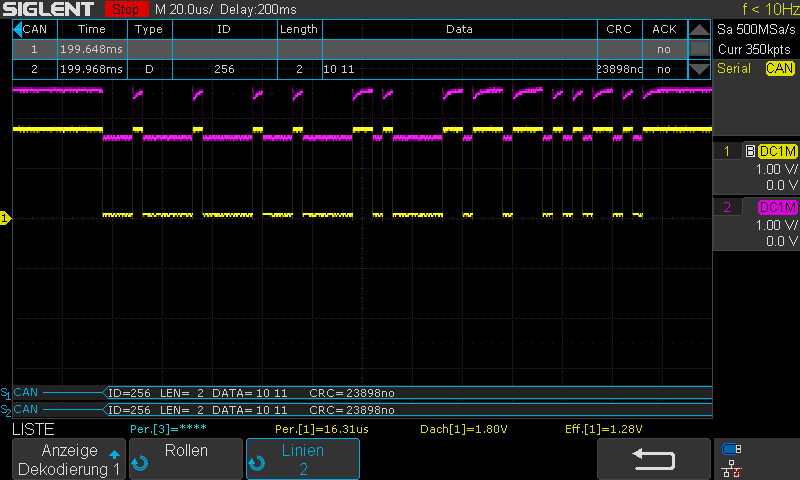Click ID cell '256'
Viewport: 800px width, 480px height.
point(224,69)
